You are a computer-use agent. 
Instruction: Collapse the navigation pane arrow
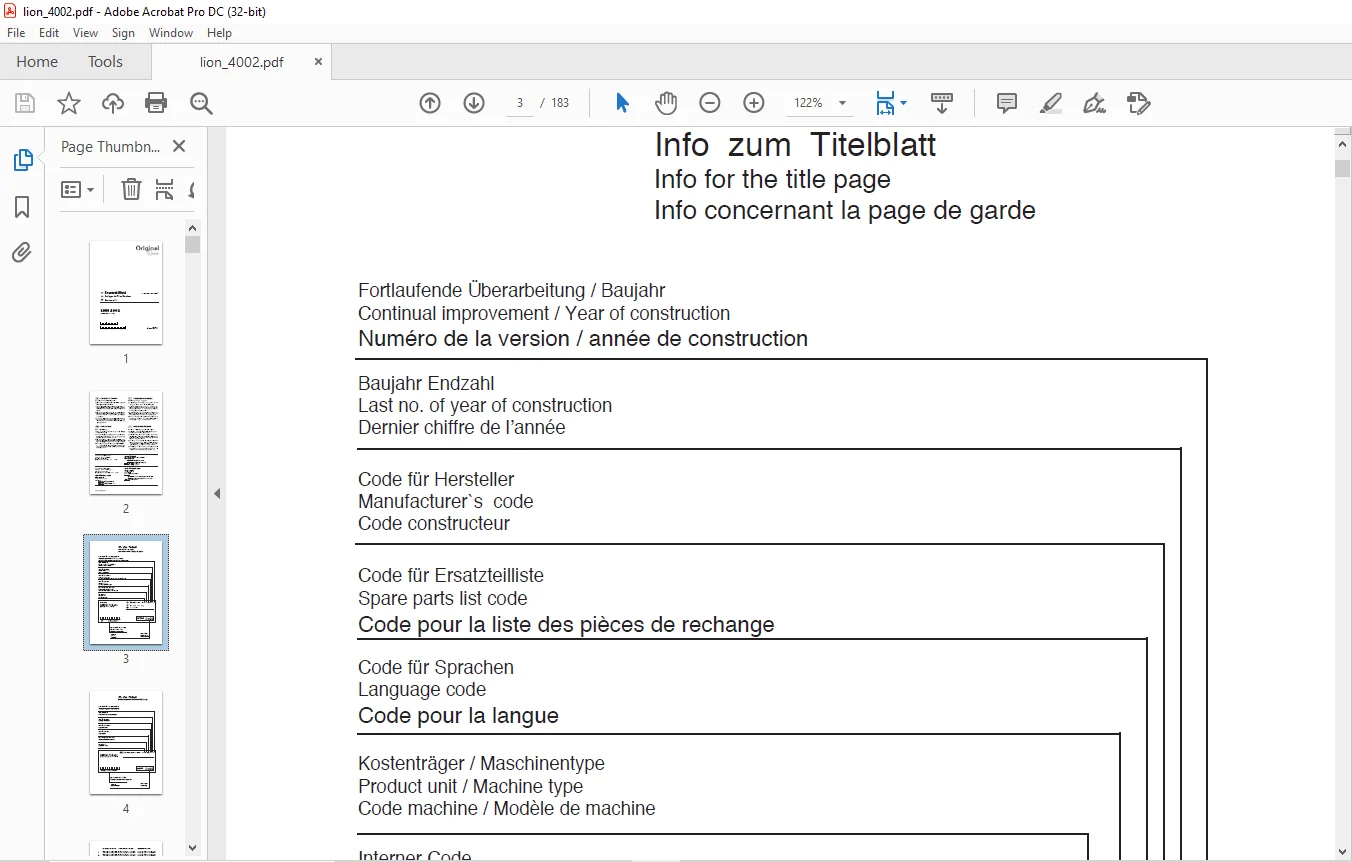pyautogui.click(x=216, y=493)
